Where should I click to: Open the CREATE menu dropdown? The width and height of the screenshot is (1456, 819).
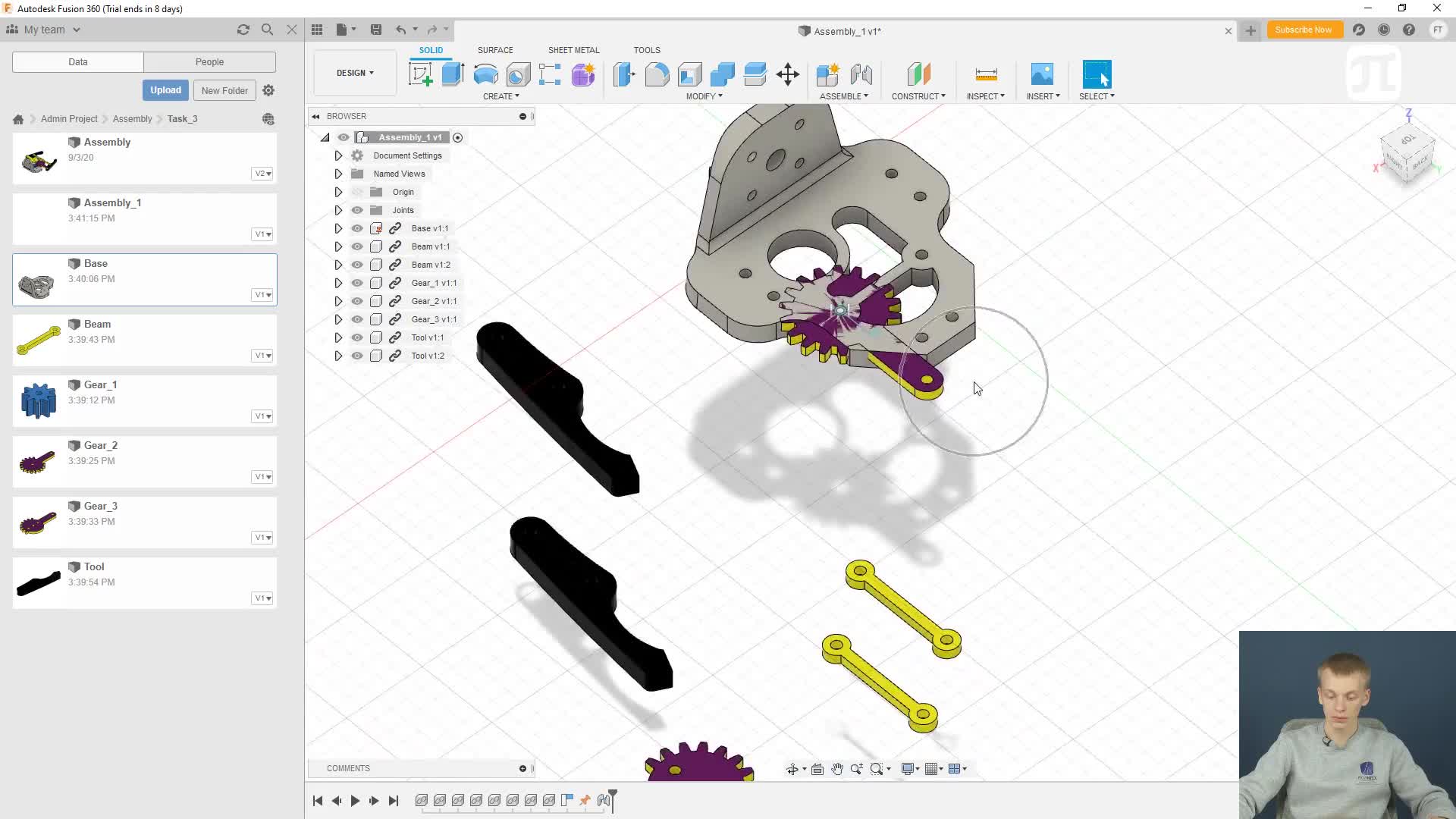pos(501,96)
